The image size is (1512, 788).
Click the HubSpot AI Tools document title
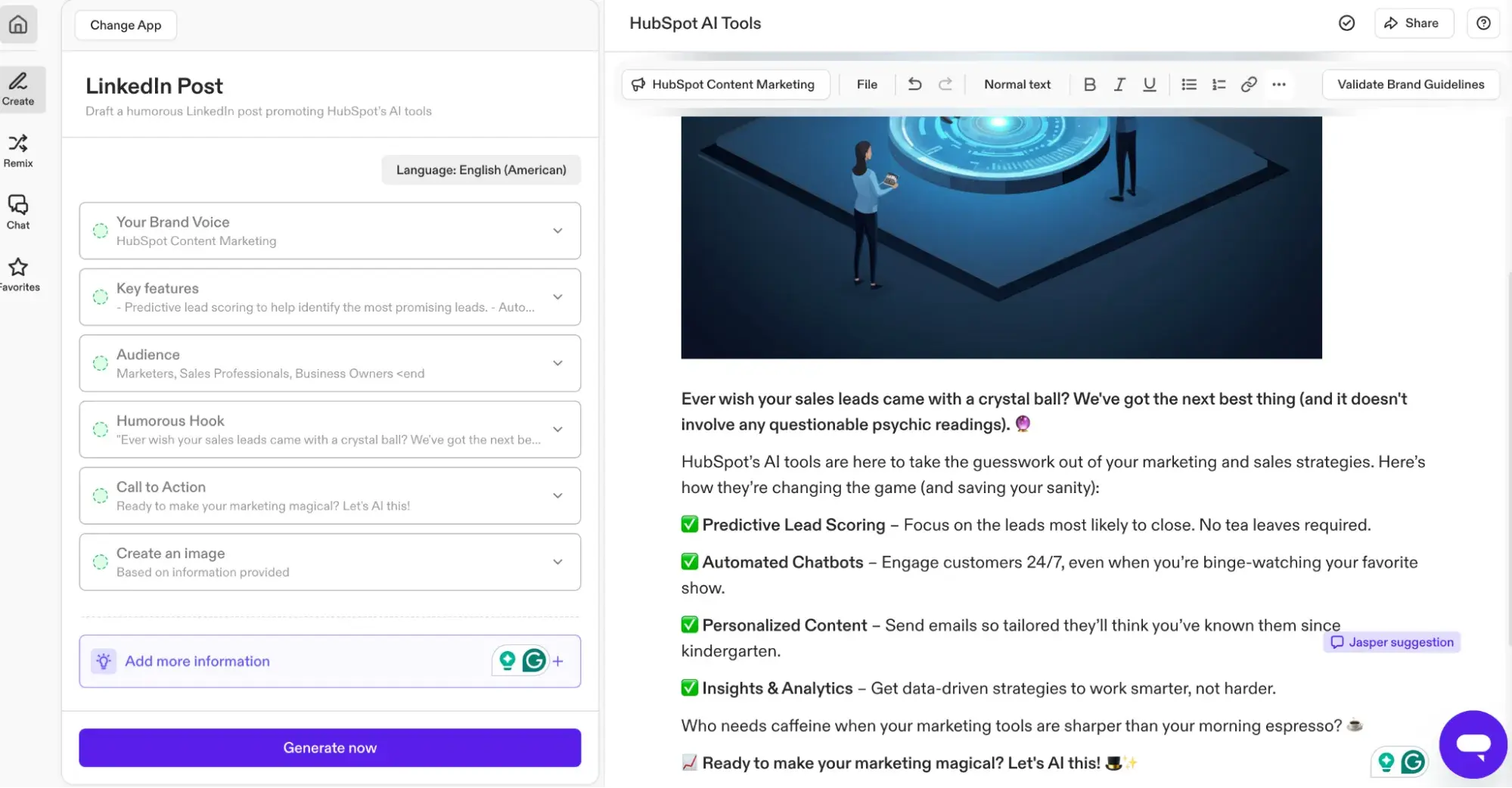click(x=695, y=23)
